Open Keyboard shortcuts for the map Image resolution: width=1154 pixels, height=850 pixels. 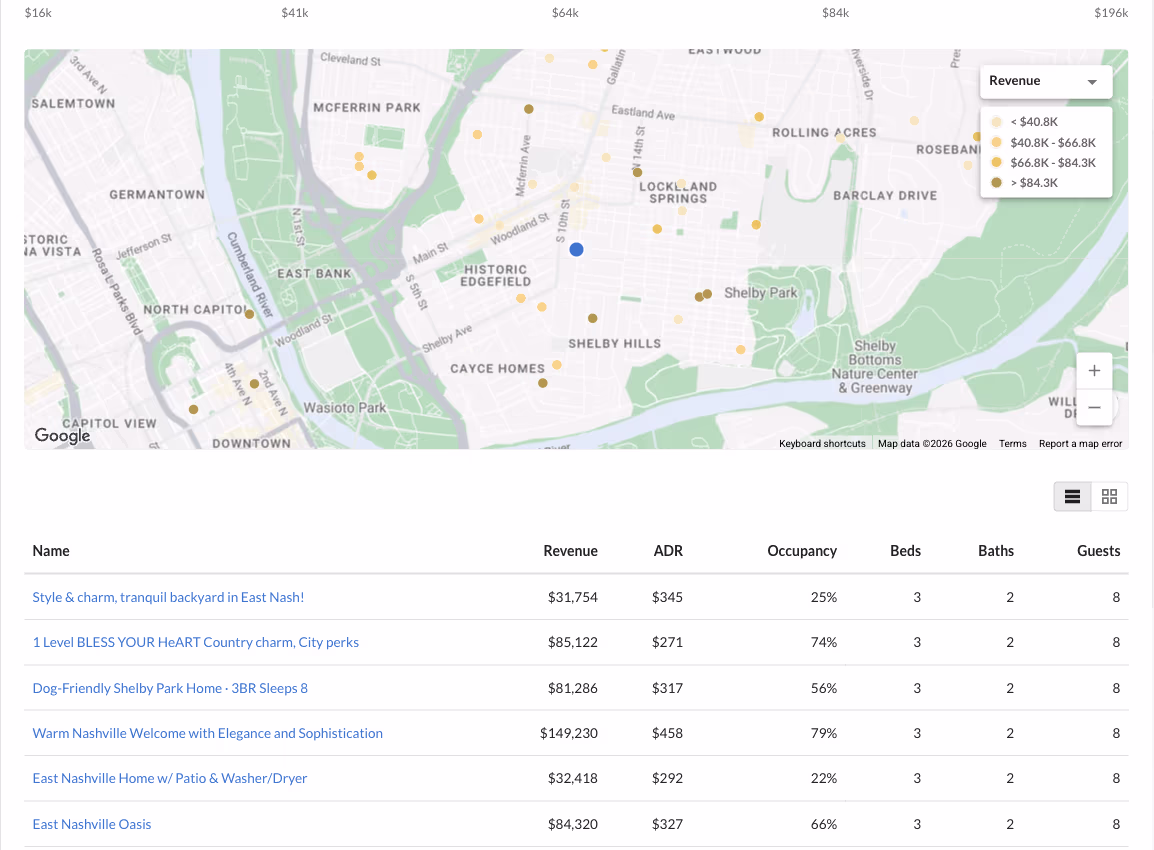click(x=822, y=444)
